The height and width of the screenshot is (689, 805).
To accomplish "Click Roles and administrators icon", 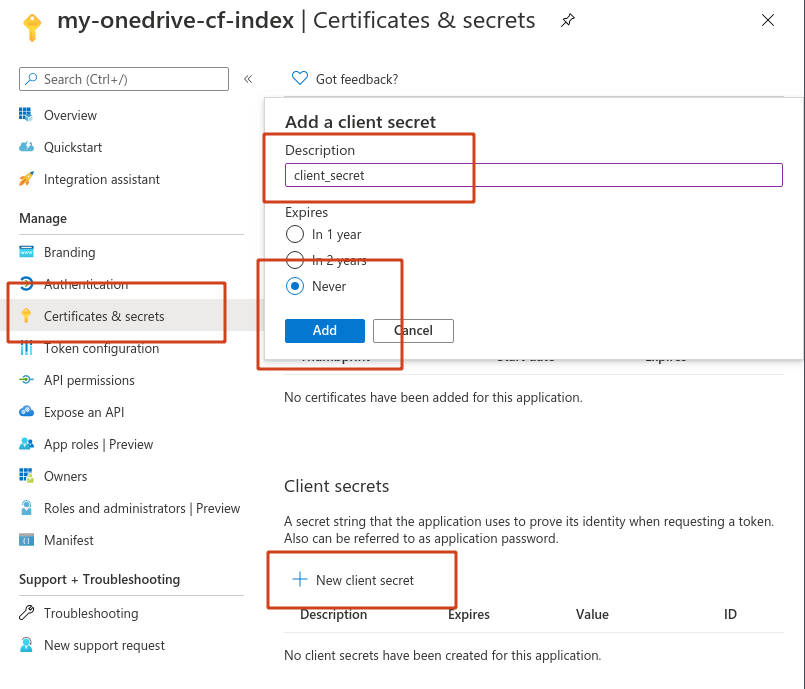I will (26, 508).
